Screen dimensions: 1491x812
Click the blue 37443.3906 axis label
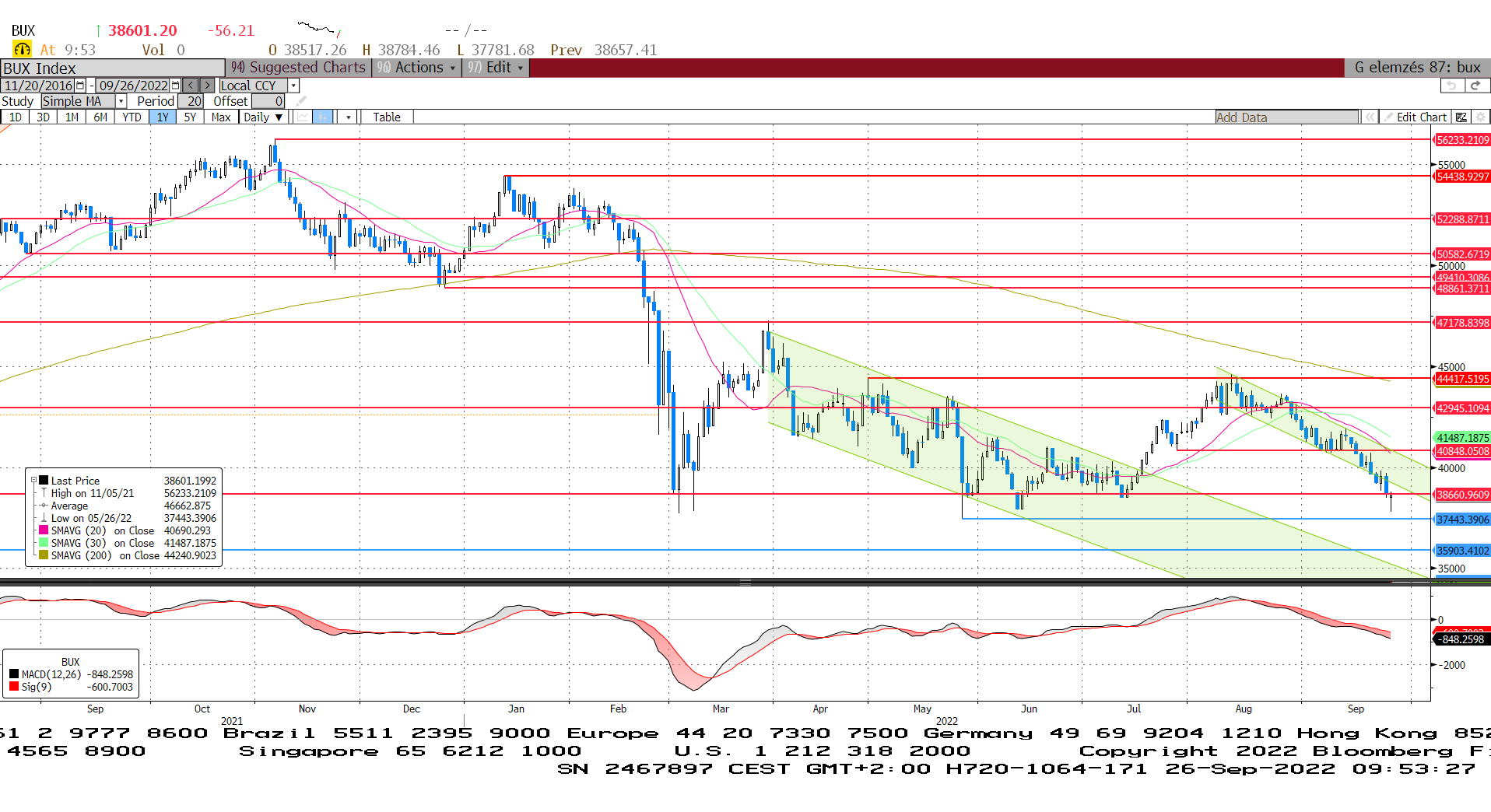(1462, 520)
